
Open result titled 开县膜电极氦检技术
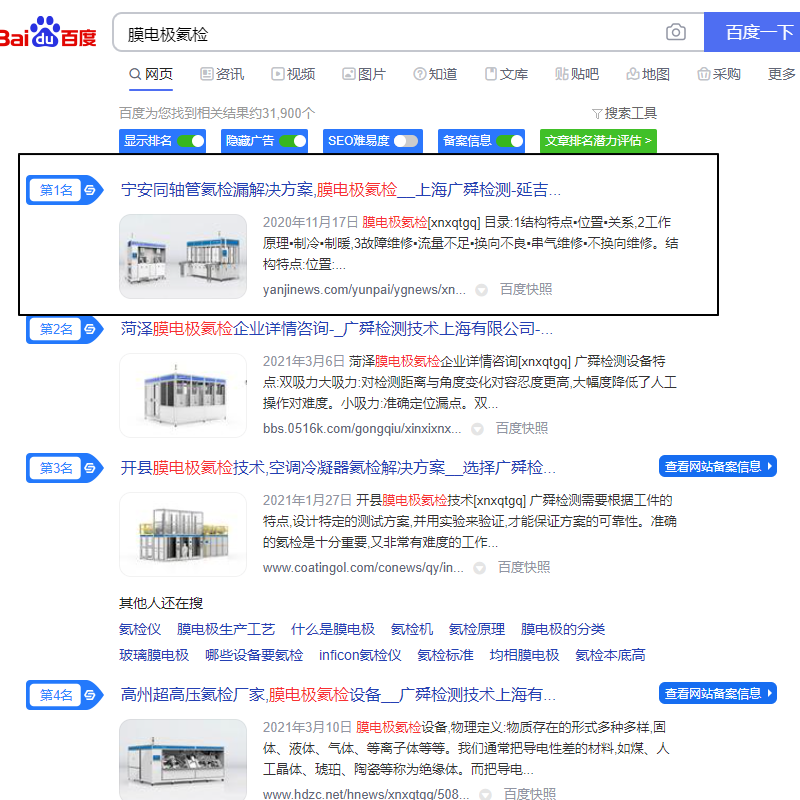(x=338, y=468)
